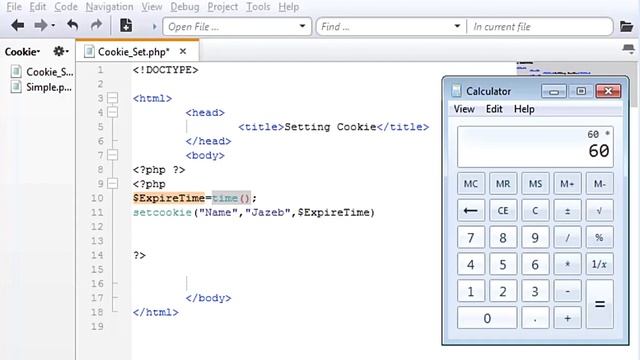Click the multiply button on Calculator
This screenshot has height=360, width=640.
(x=567, y=264)
